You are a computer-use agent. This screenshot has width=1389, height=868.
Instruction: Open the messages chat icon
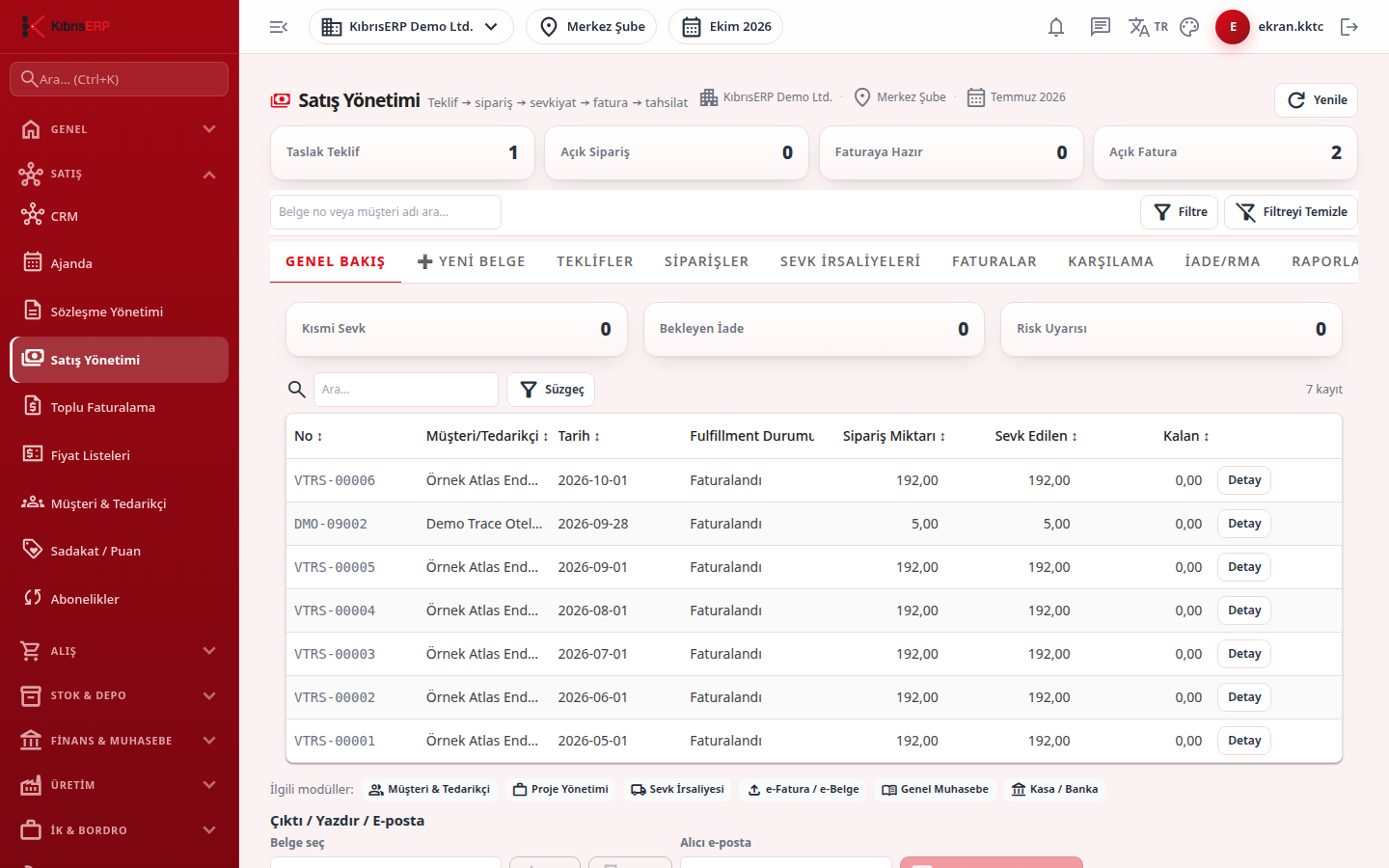[1101, 27]
